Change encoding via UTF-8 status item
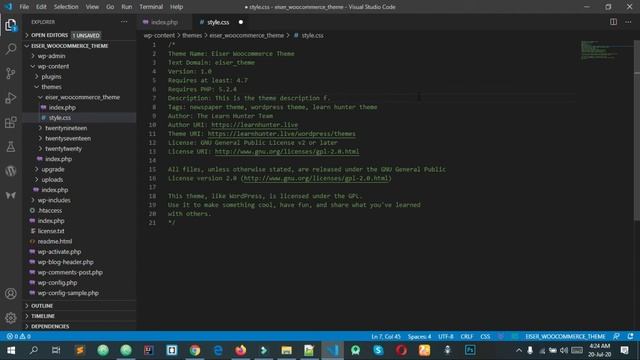640x360 pixels. click(446, 336)
